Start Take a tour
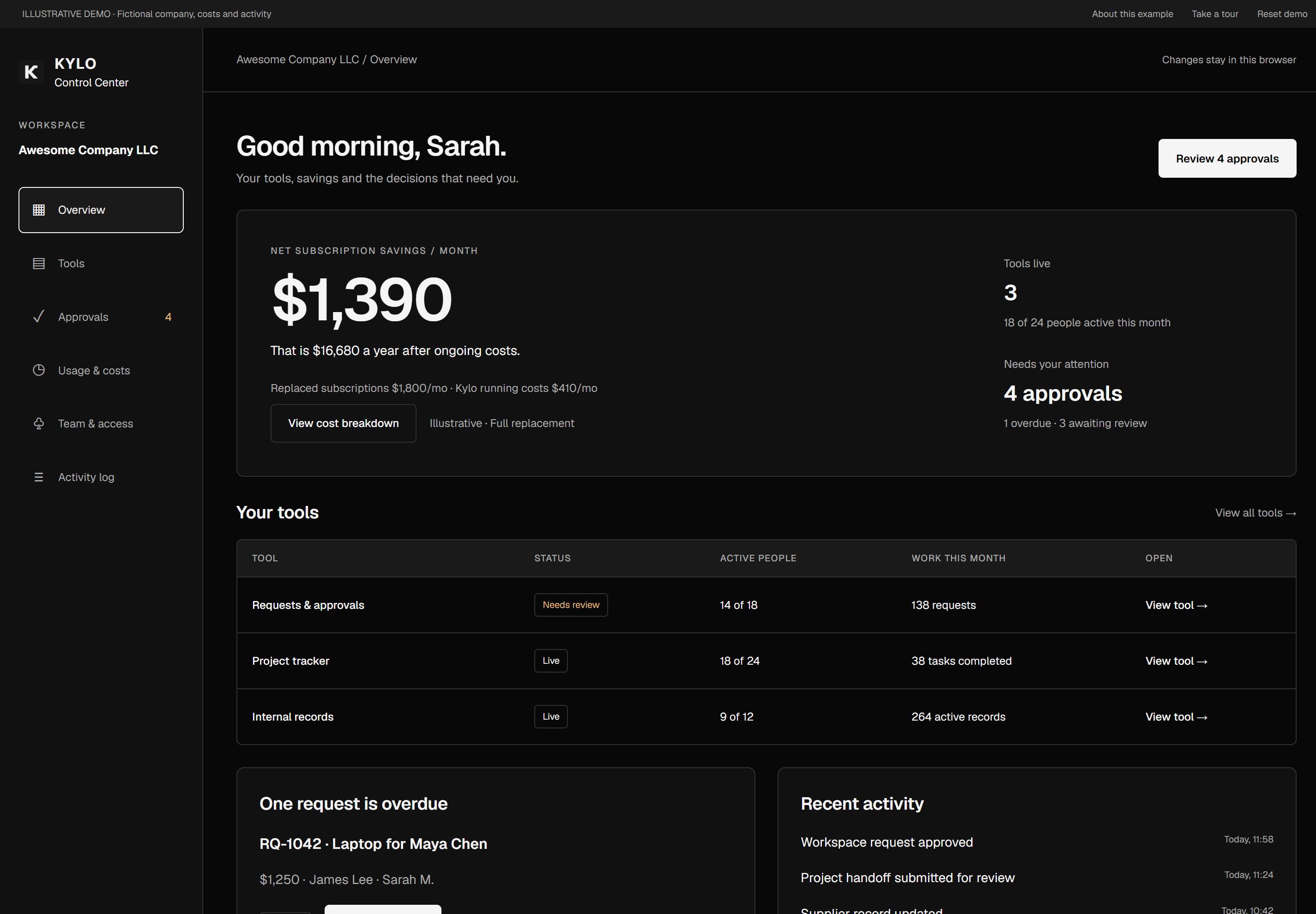This screenshot has height=914, width=1316. point(1214,14)
